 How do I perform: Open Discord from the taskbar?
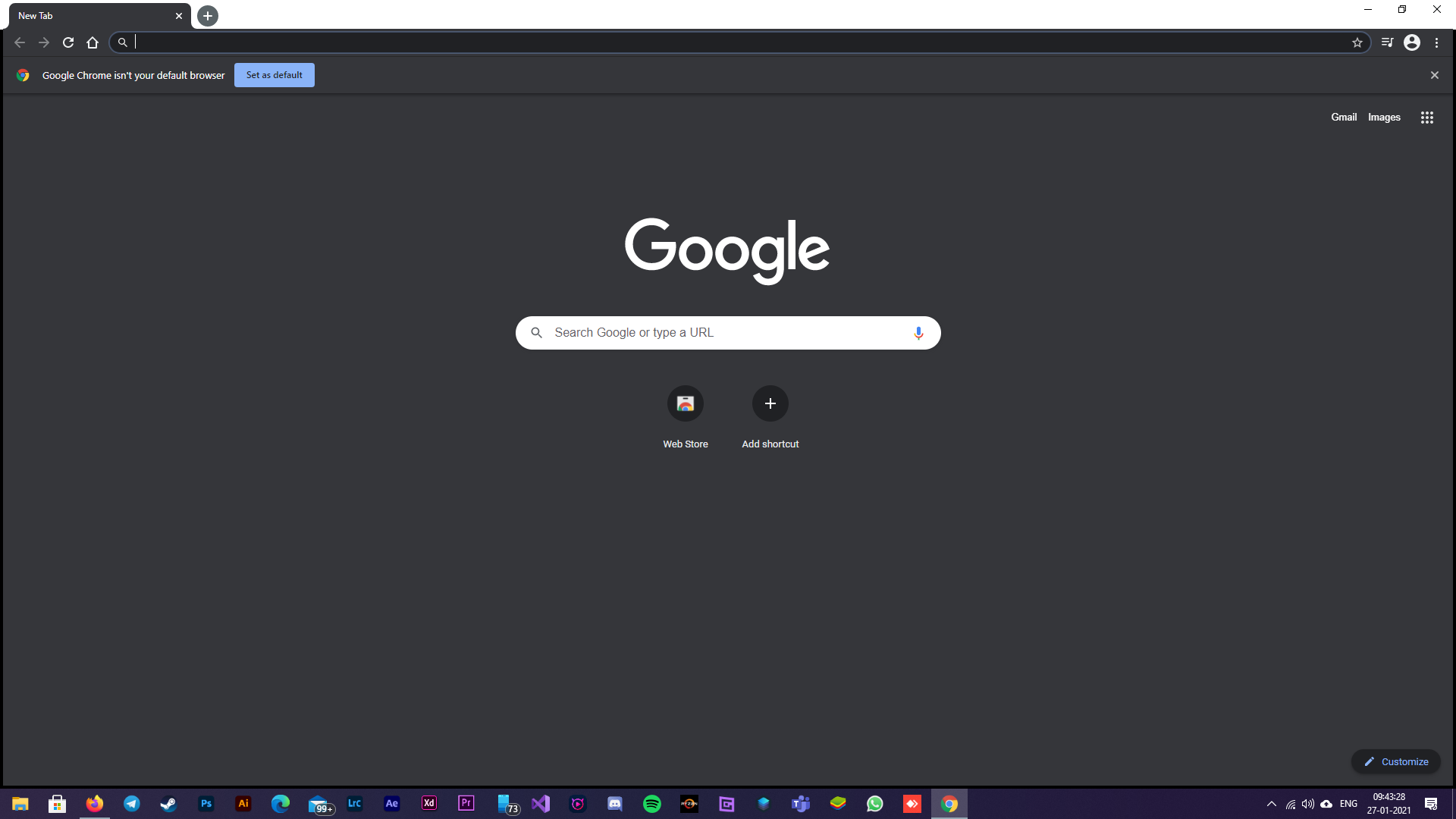(615, 804)
